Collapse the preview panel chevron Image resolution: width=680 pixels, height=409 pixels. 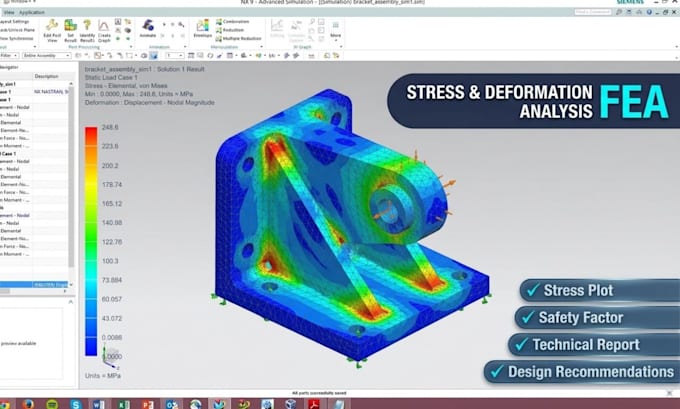pyautogui.click(x=71, y=301)
